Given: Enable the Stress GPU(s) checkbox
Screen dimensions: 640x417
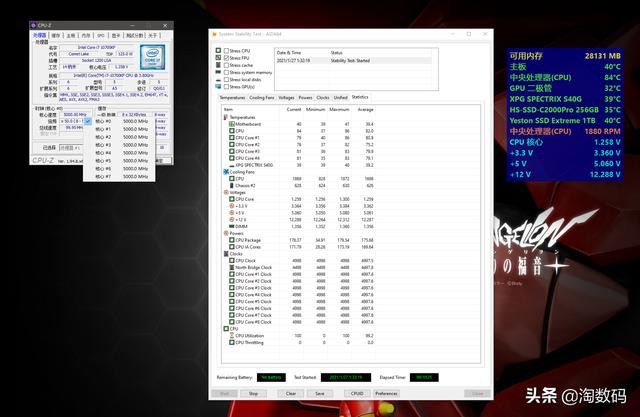Looking at the screenshot, I should pos(226,87).
